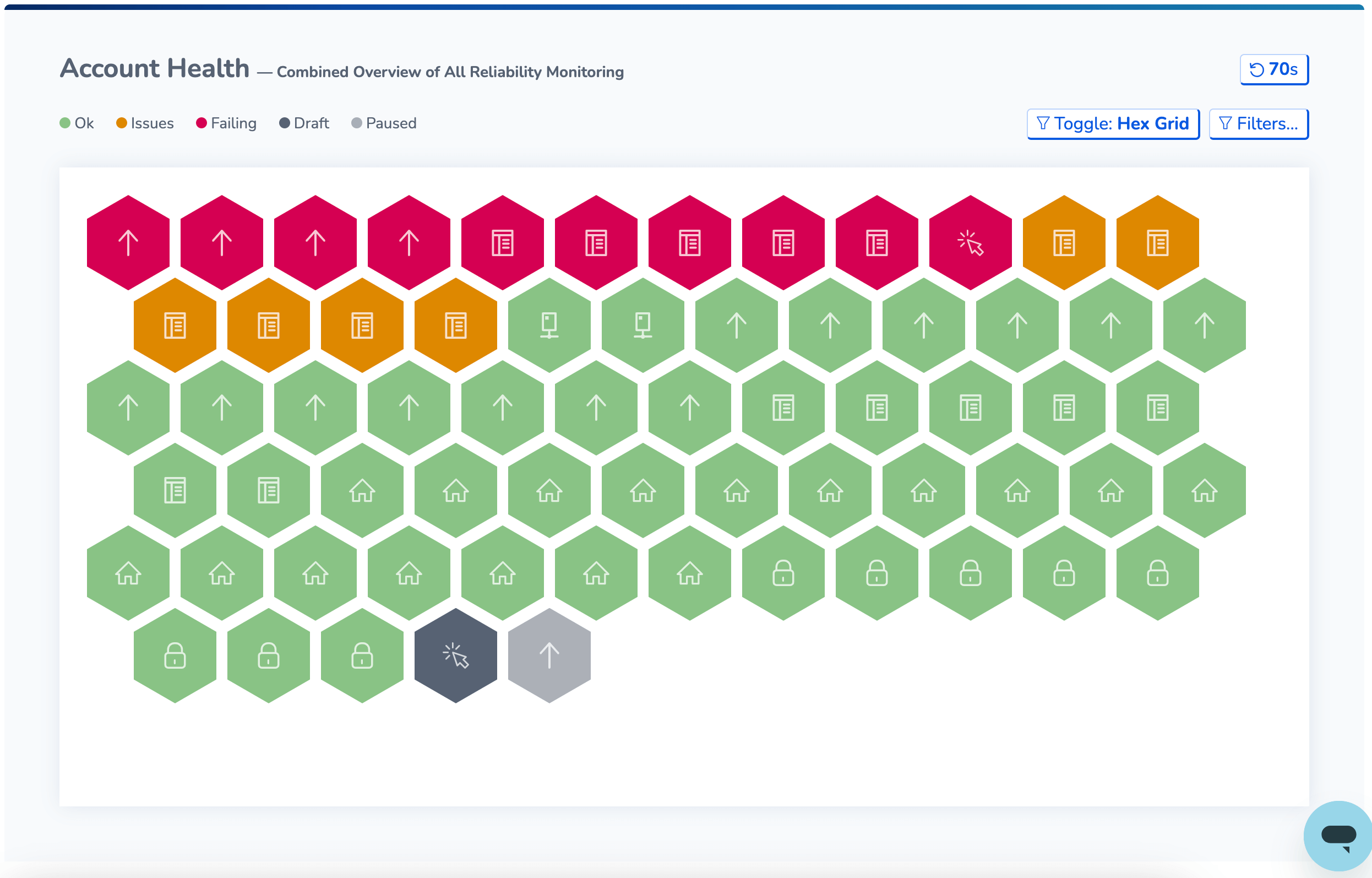Click the Draft legend label

pos(311,123)
